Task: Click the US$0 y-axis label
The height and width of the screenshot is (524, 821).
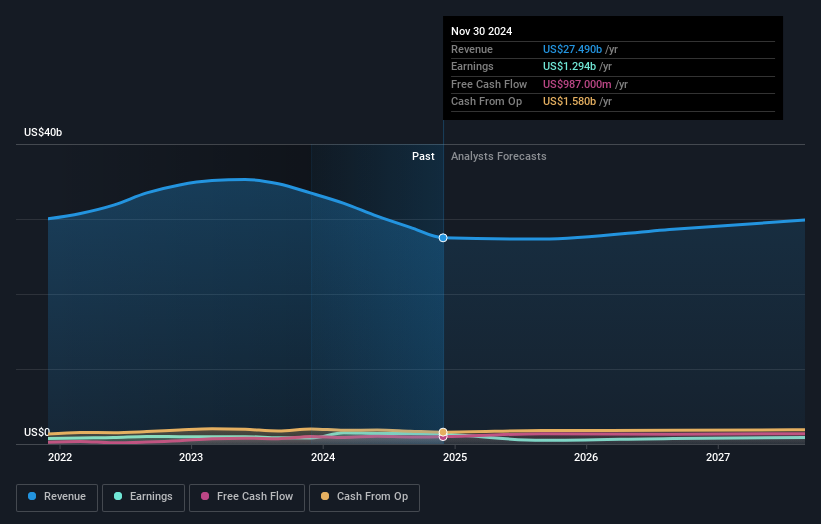Action: point(37,432)
